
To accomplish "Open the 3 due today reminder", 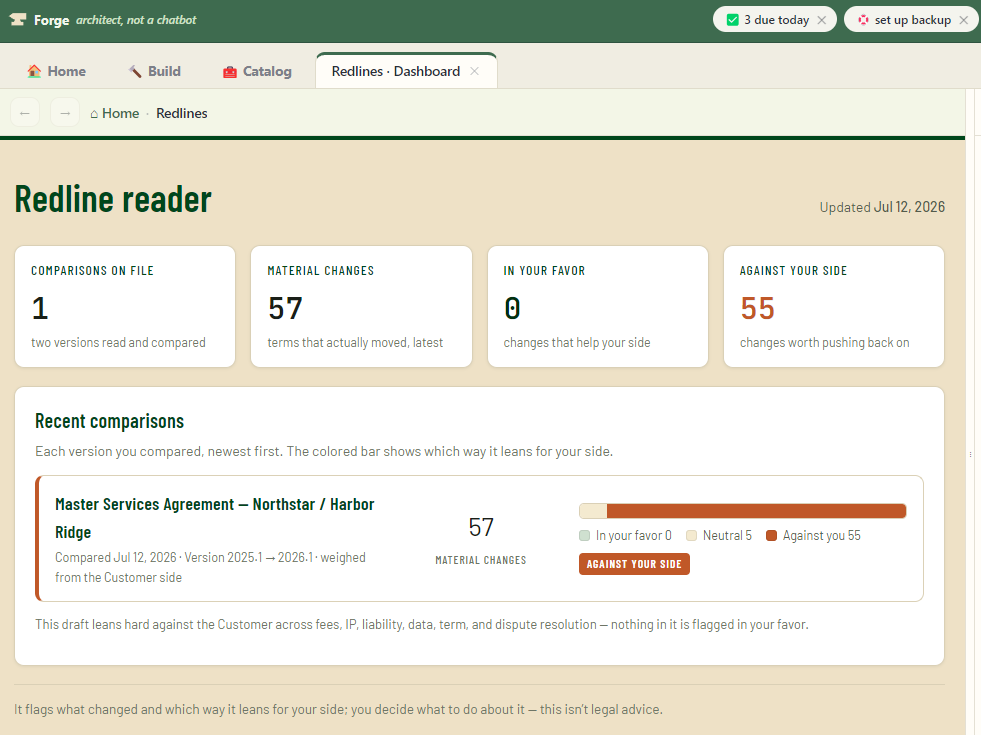I will tap(776, 20).
